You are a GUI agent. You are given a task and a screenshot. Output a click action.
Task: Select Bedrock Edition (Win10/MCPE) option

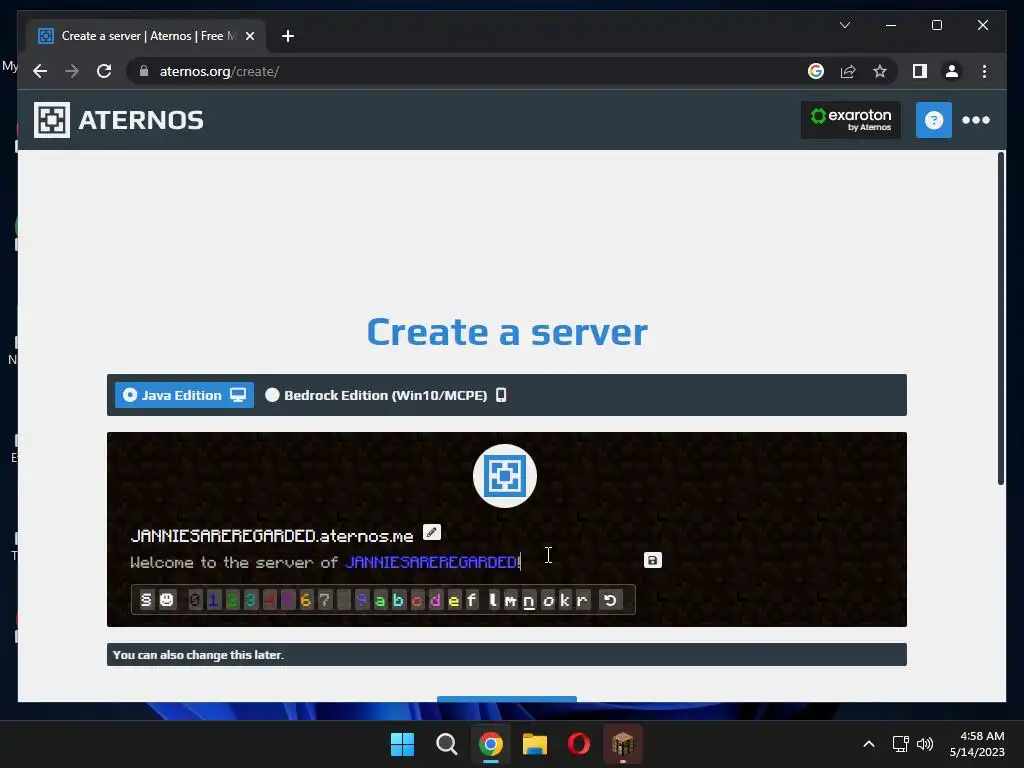tap(385, 395)
